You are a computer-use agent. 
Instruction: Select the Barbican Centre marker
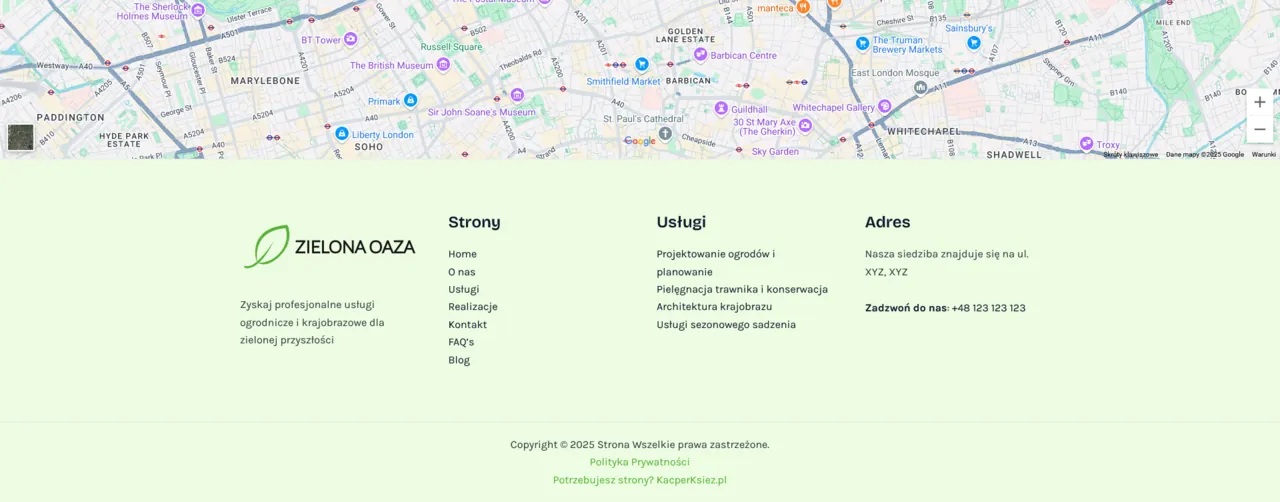pyautogui.click(x=700, y=55)
